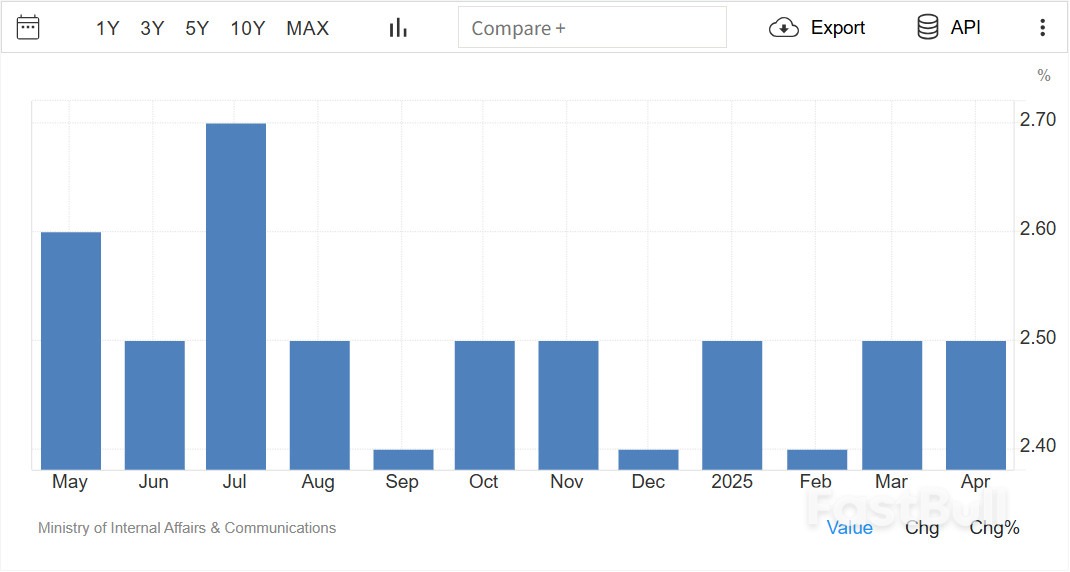Screen dimensions: 1070x572
Task: Switch to the Chg display mode
Action: point(922,528)
